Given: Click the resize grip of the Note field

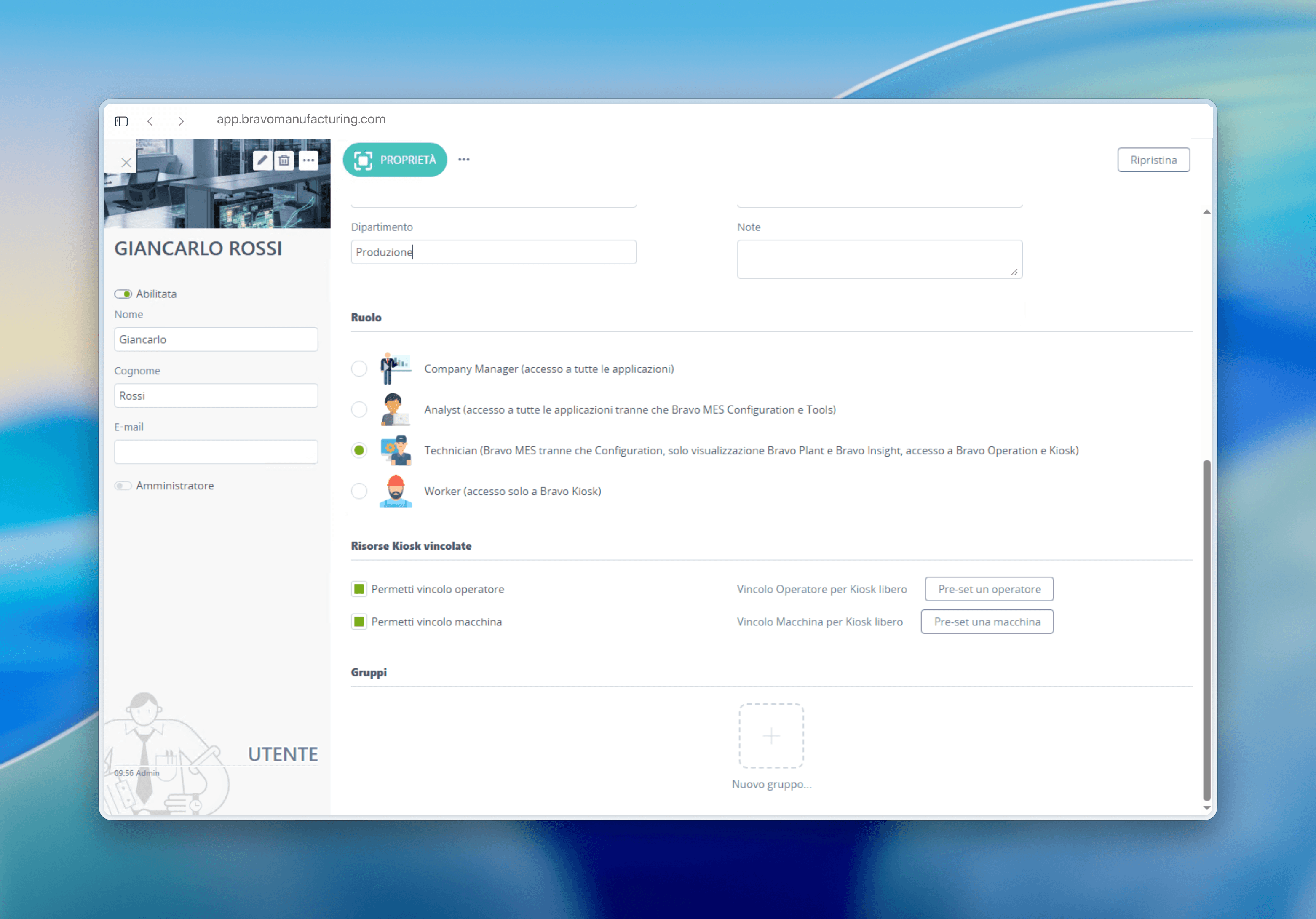Looking at the screenshot, I should [x=1014, y=272].
